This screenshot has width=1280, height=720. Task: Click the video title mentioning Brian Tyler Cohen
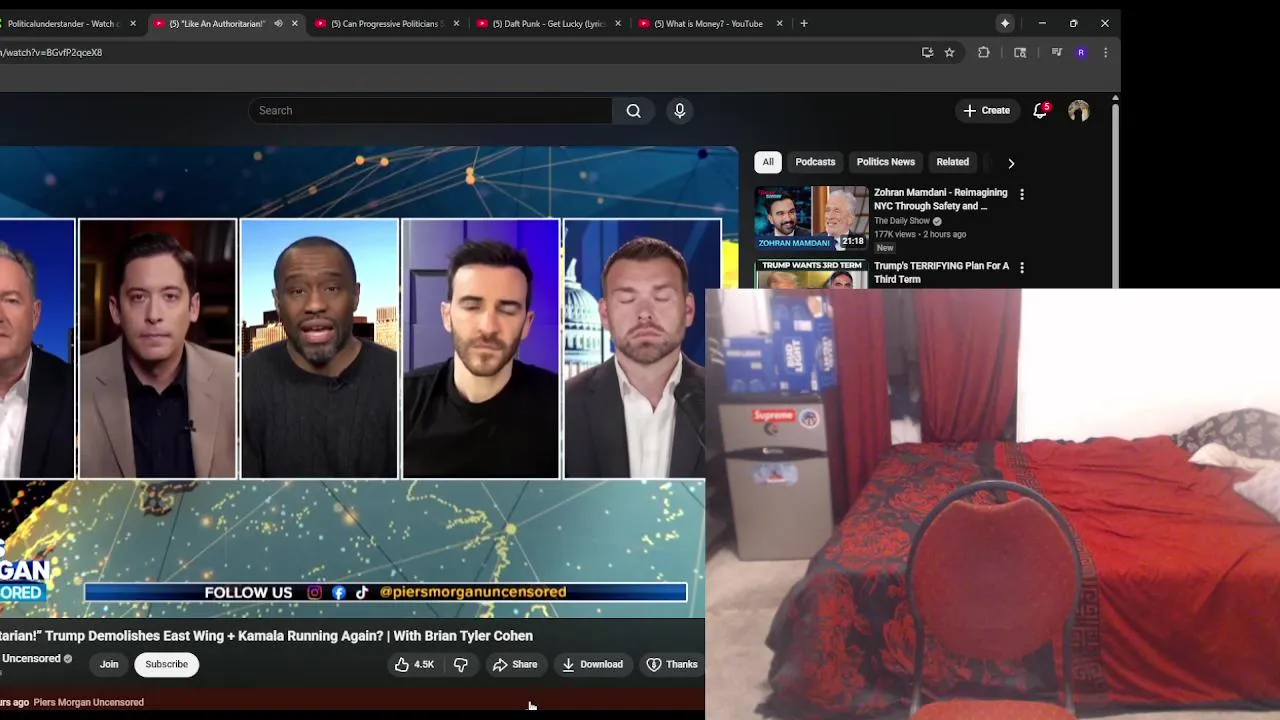pos(266,636)
